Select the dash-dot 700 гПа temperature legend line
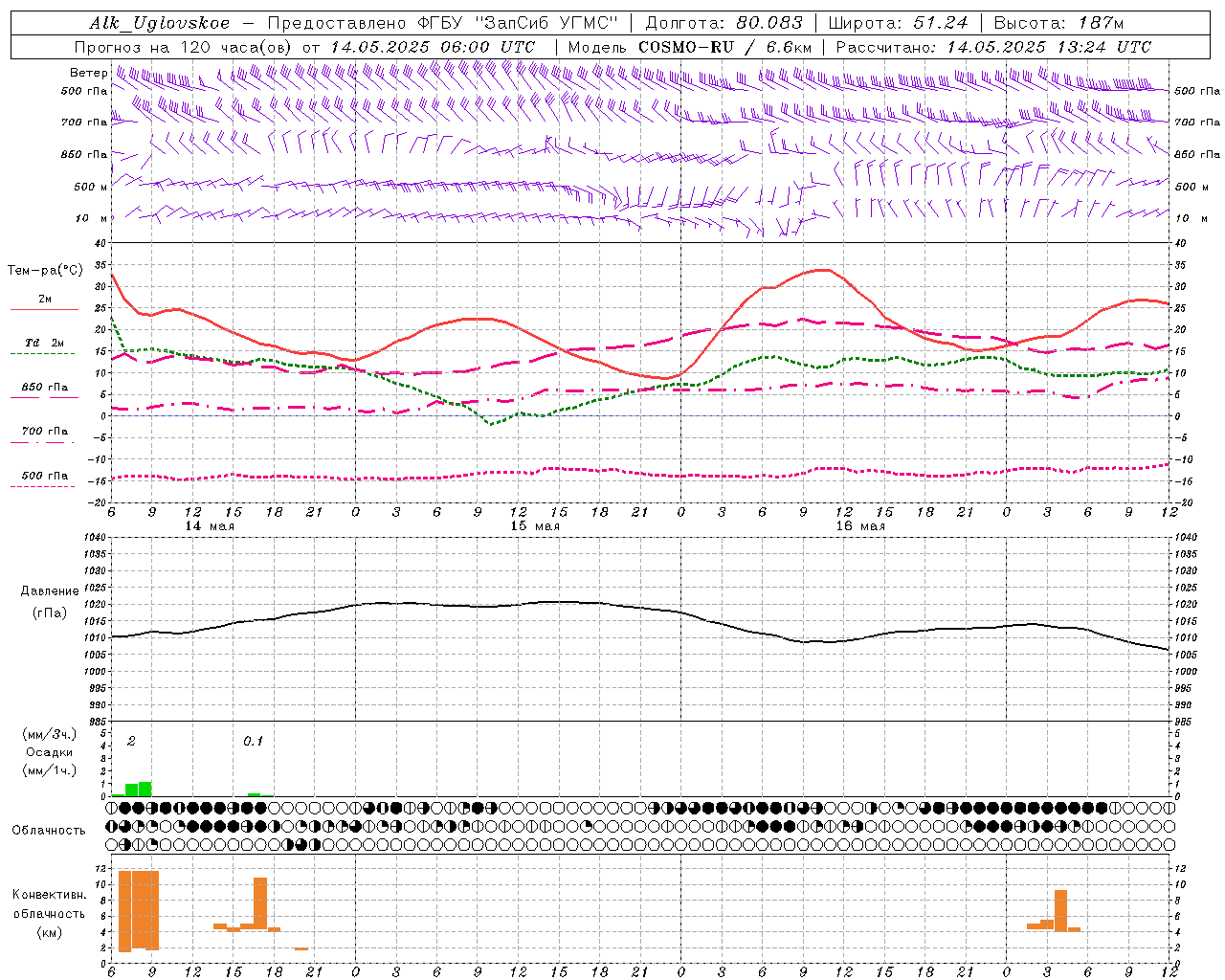The height and width of the screenshot is (980, 1225). tap(42, 442)
